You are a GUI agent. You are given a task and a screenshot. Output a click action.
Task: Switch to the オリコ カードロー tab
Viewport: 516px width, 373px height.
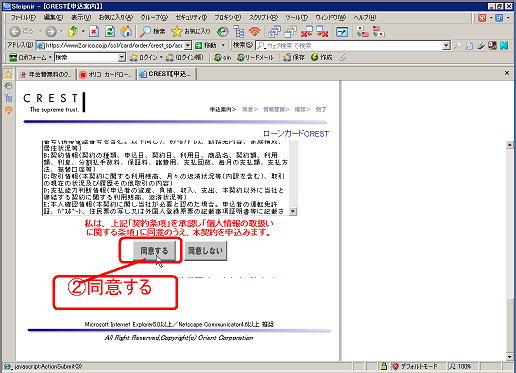pyautogui.click(x=106, y=75)
